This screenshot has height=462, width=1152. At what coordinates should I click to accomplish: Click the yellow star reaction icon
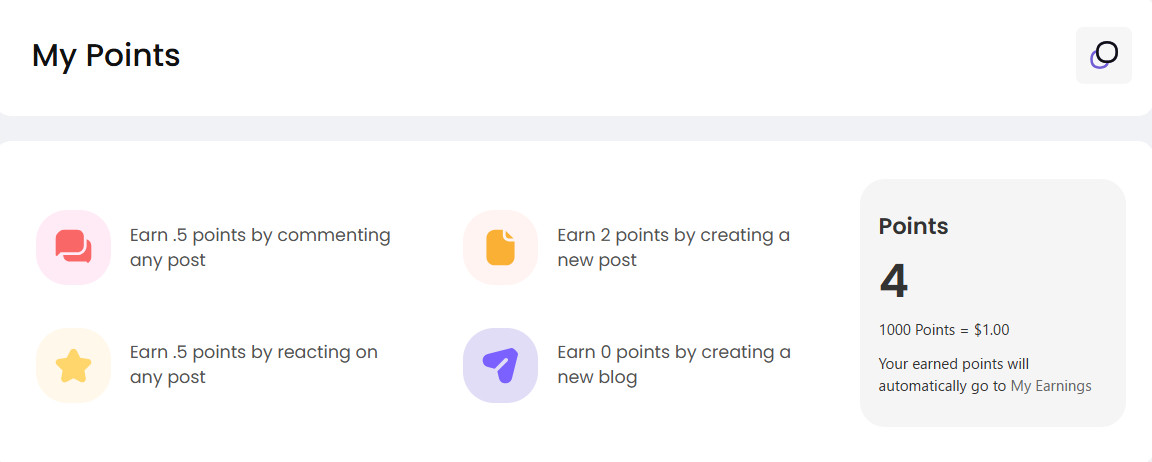click(x=73, y=365)
